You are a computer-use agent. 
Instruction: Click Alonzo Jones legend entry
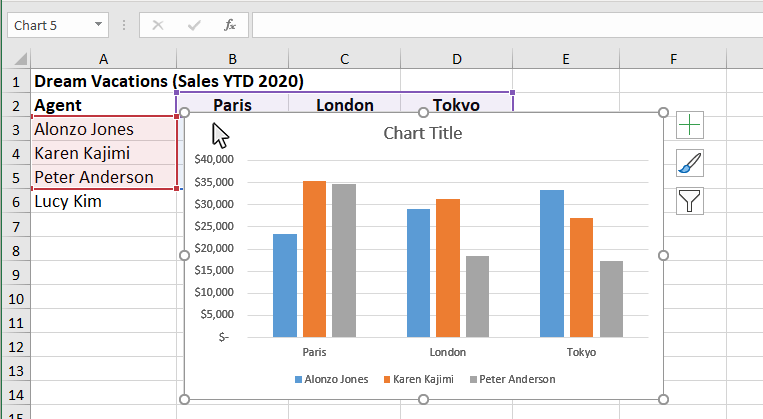tap(331, 379)
